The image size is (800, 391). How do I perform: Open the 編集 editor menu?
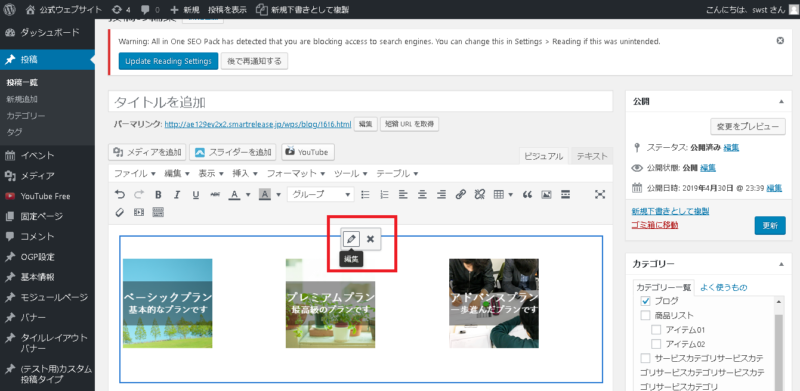tap(177, 174)
